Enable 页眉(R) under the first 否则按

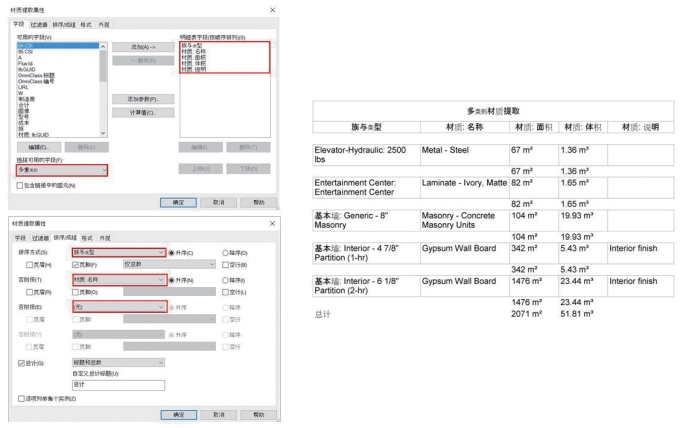pyautogui.click(x=29, y=292)
